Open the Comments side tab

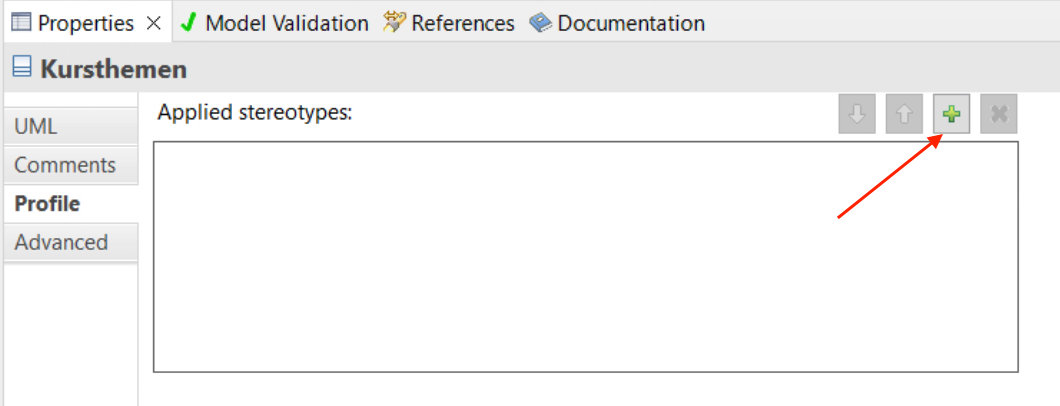tap(70, 165)
